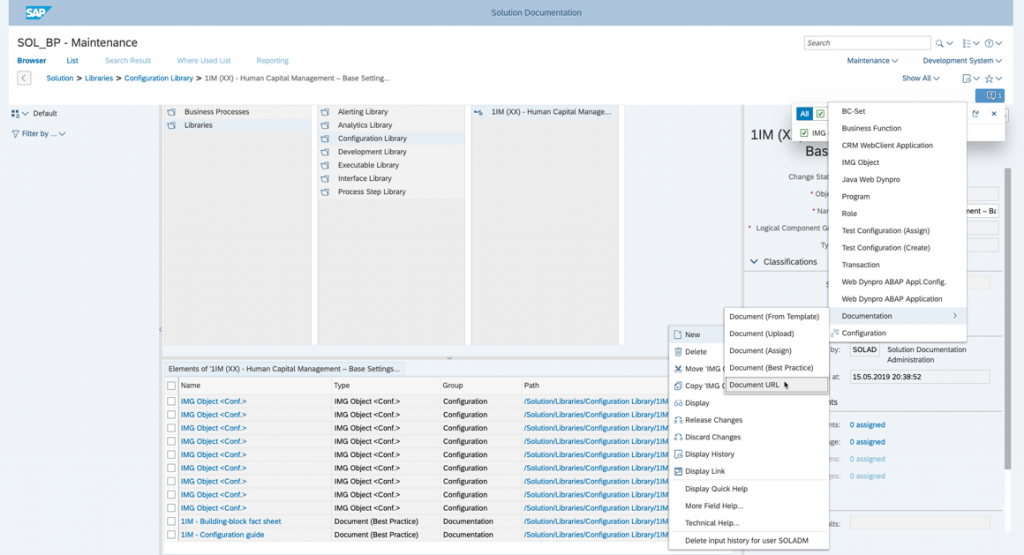Image resolution: width=1024 pixels, height=555 pixels.
Task: Toggle the green checkmark filter beside All
Action: pyautogui.click(x=820, y=114)
